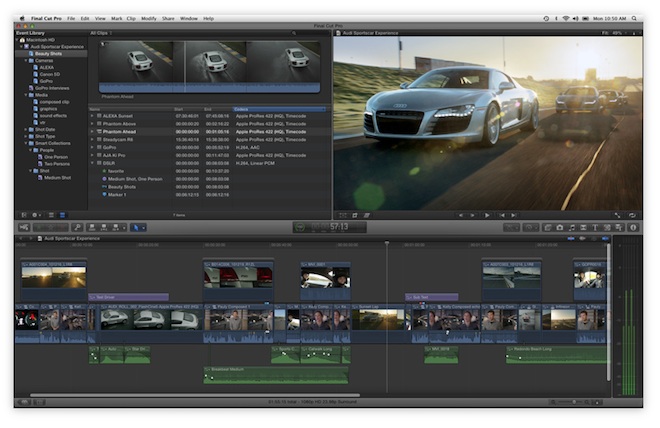660x428 pixels.
Task: Switch event browser to list view
Action: pos(61,215)
